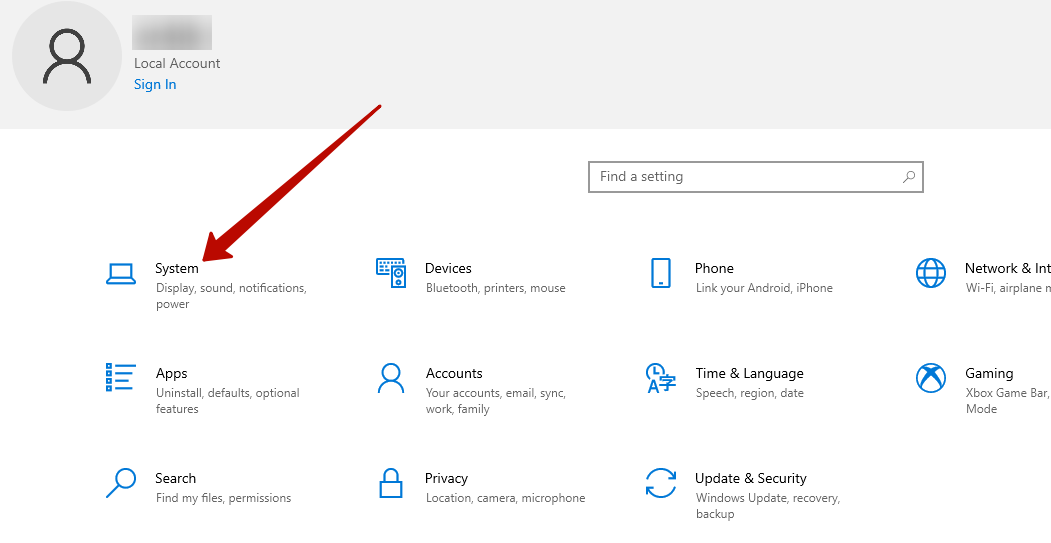The image size is (1051, 543).
Task: Select the Apps heading
Action: tap(172, 374)
